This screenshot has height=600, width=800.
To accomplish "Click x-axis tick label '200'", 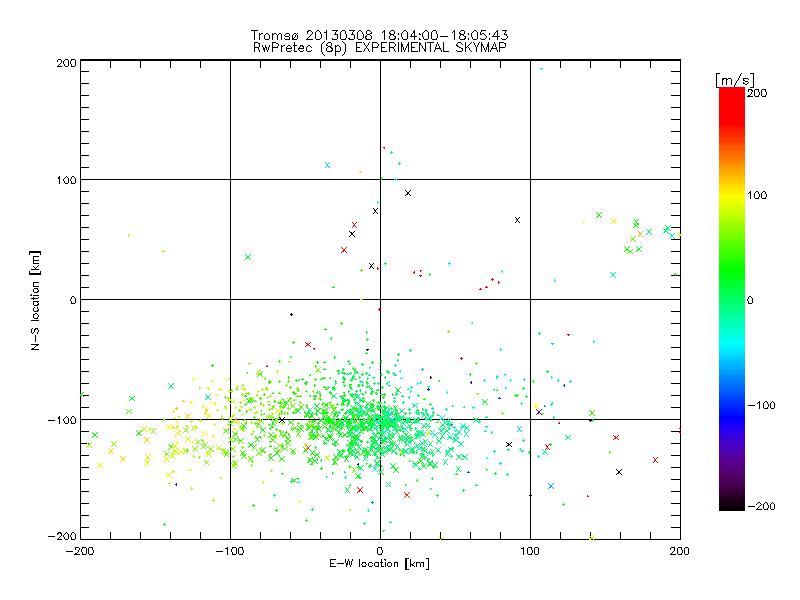I will pos(680,551).
